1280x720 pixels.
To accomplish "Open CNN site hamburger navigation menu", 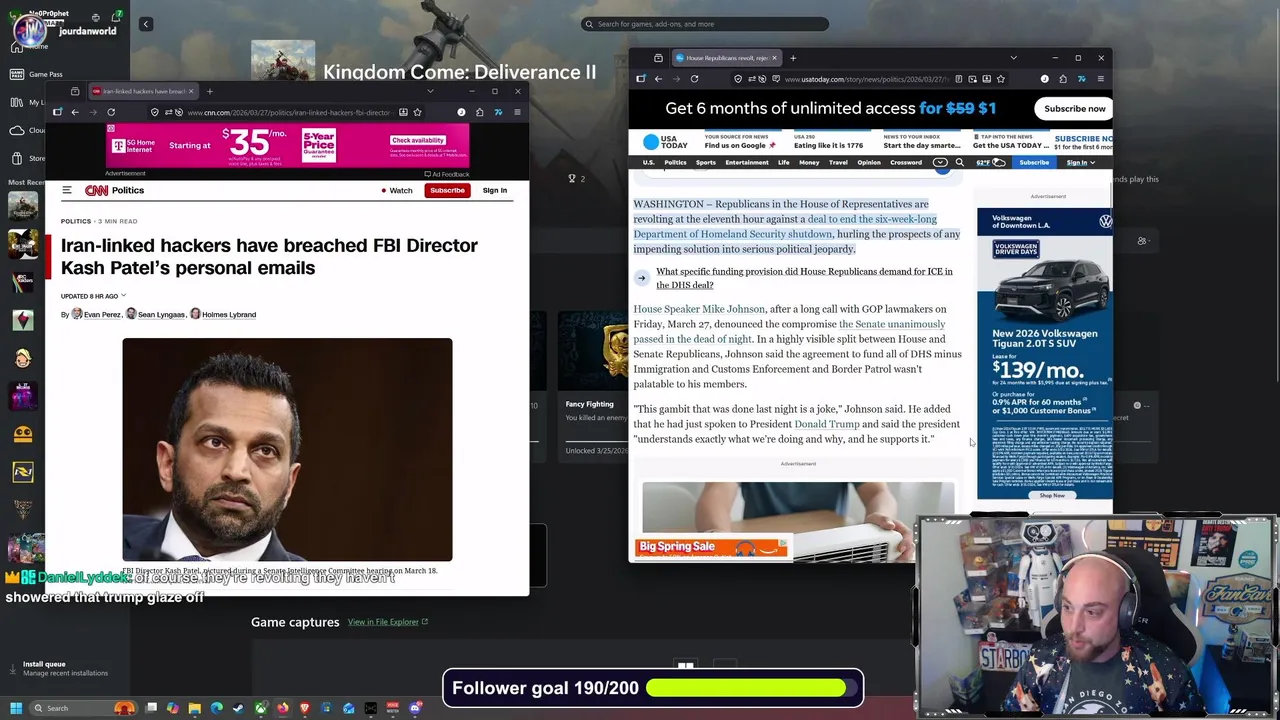I will [x=67, y=190].
